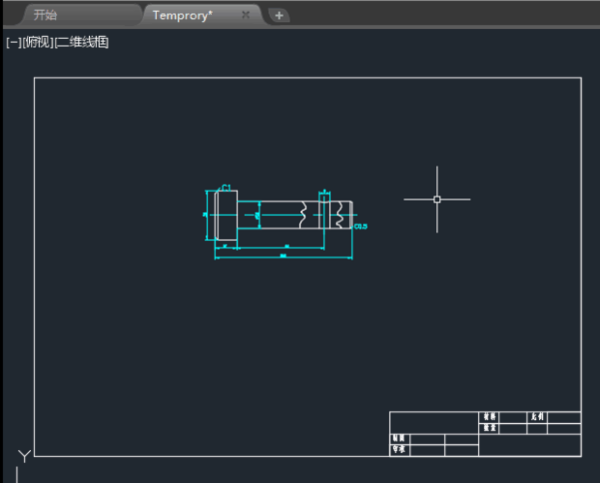Click the 制图 cell in the title block
Viewport: 600px width, 483px height.
click(399, 439)
